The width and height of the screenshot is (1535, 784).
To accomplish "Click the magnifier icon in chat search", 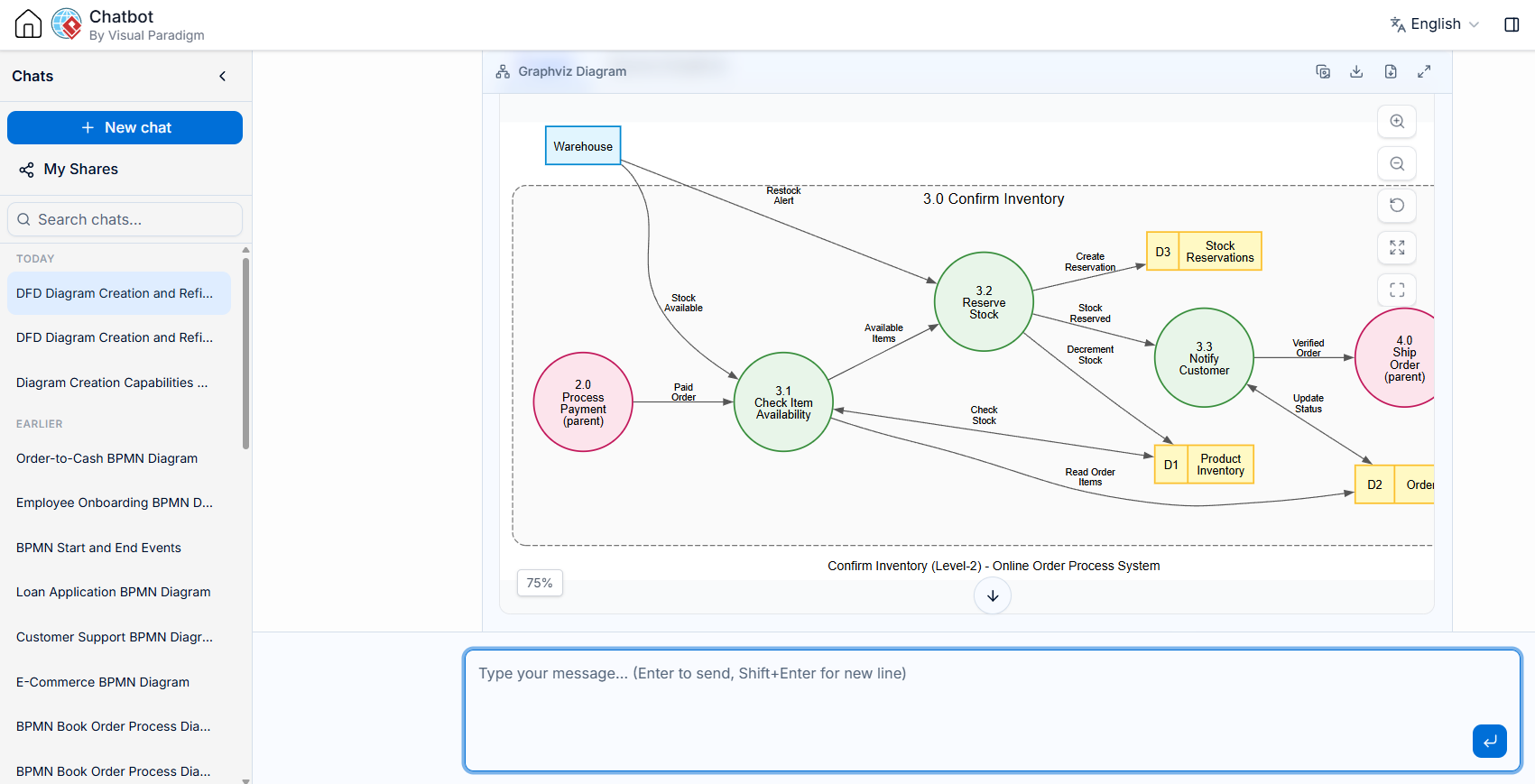I will [23, 219].
